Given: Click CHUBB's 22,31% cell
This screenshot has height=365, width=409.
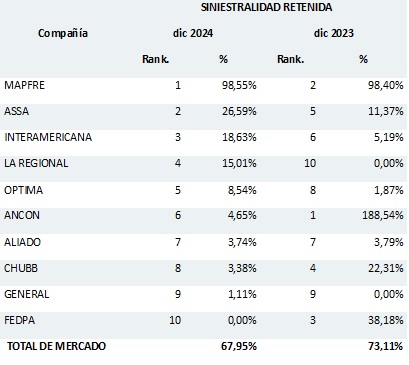Looking at the screenshot, I should click(386, 268).
